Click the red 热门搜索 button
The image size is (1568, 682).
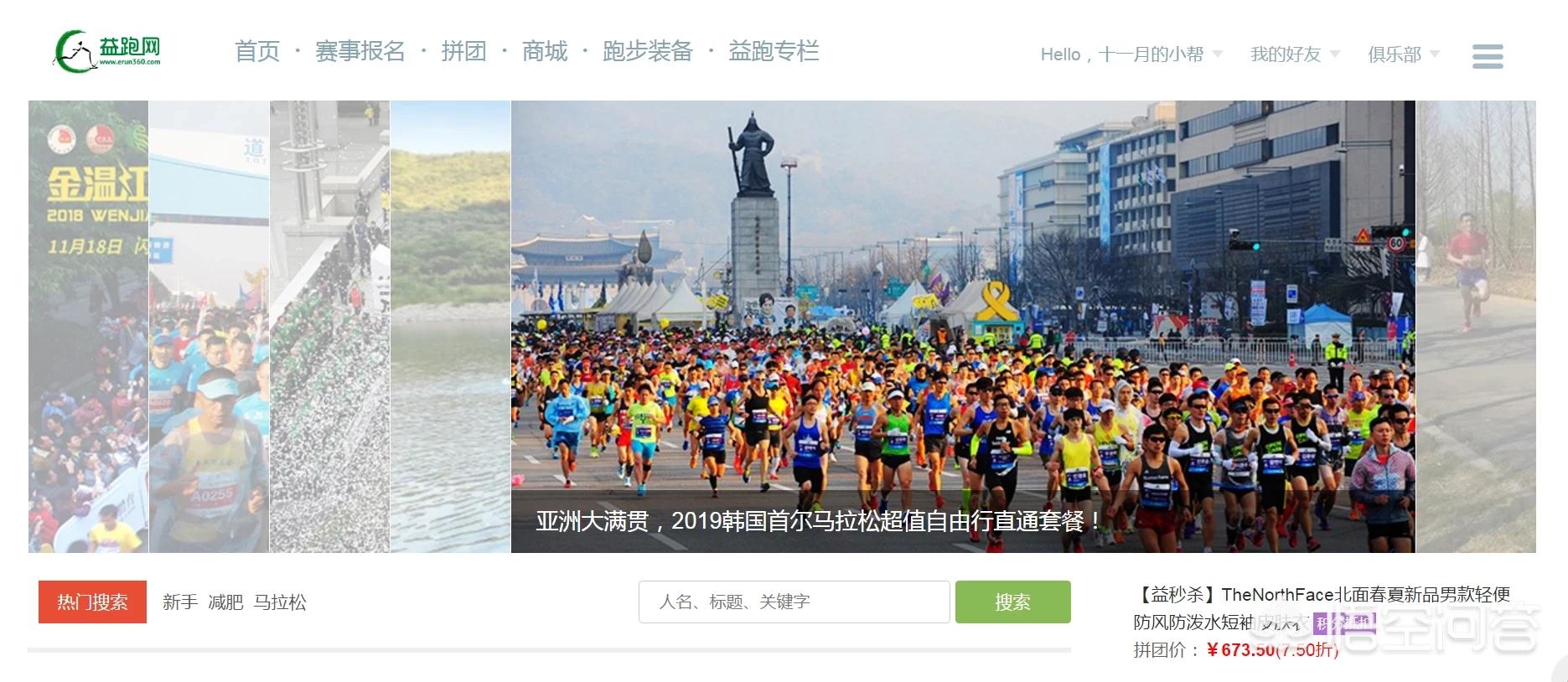pos(92,602)
